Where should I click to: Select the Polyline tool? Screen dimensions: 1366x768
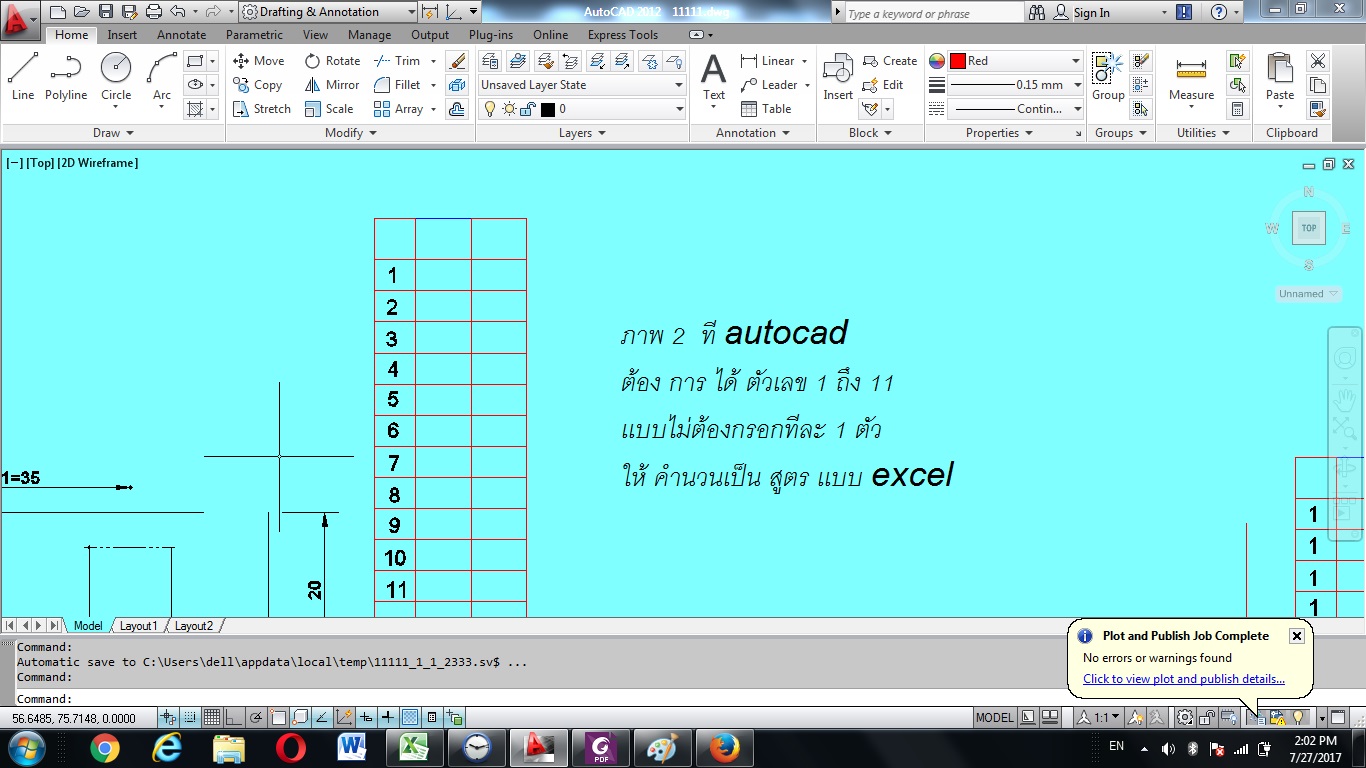coord(66,76)
